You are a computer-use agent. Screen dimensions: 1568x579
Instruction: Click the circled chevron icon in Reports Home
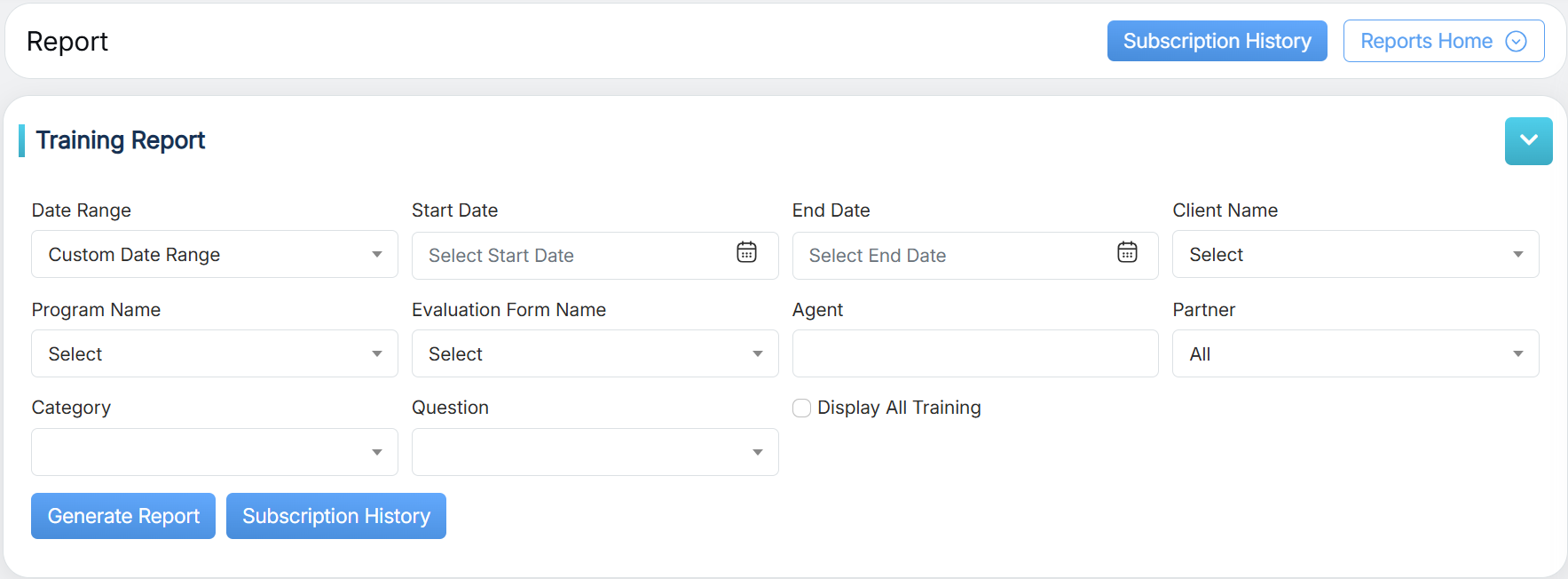coord(1516,42)
